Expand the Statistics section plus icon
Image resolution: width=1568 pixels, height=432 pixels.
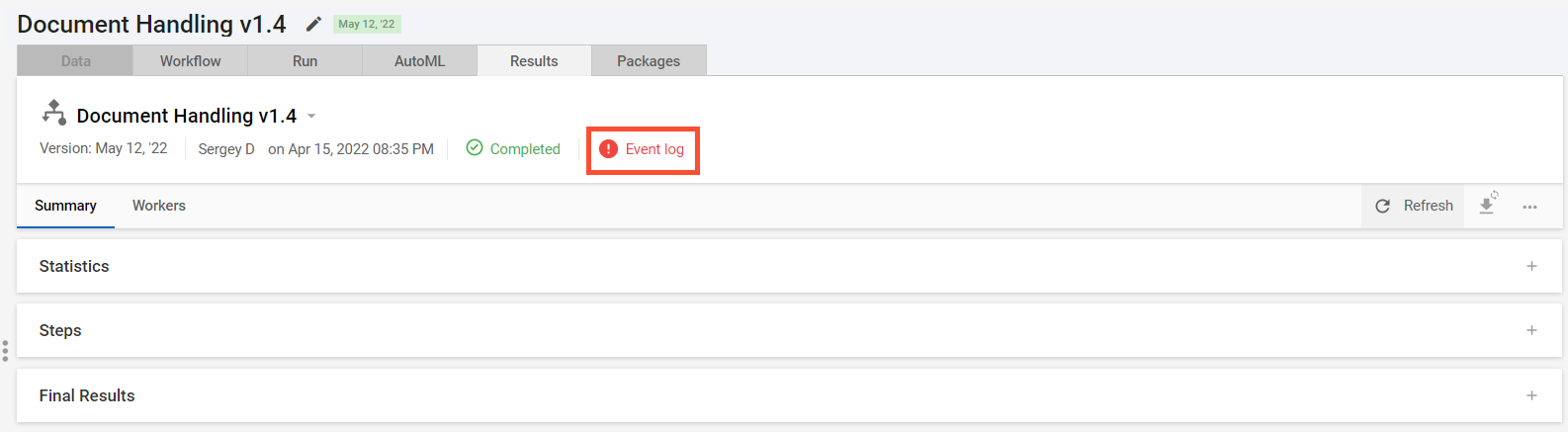pos(1531,266)
